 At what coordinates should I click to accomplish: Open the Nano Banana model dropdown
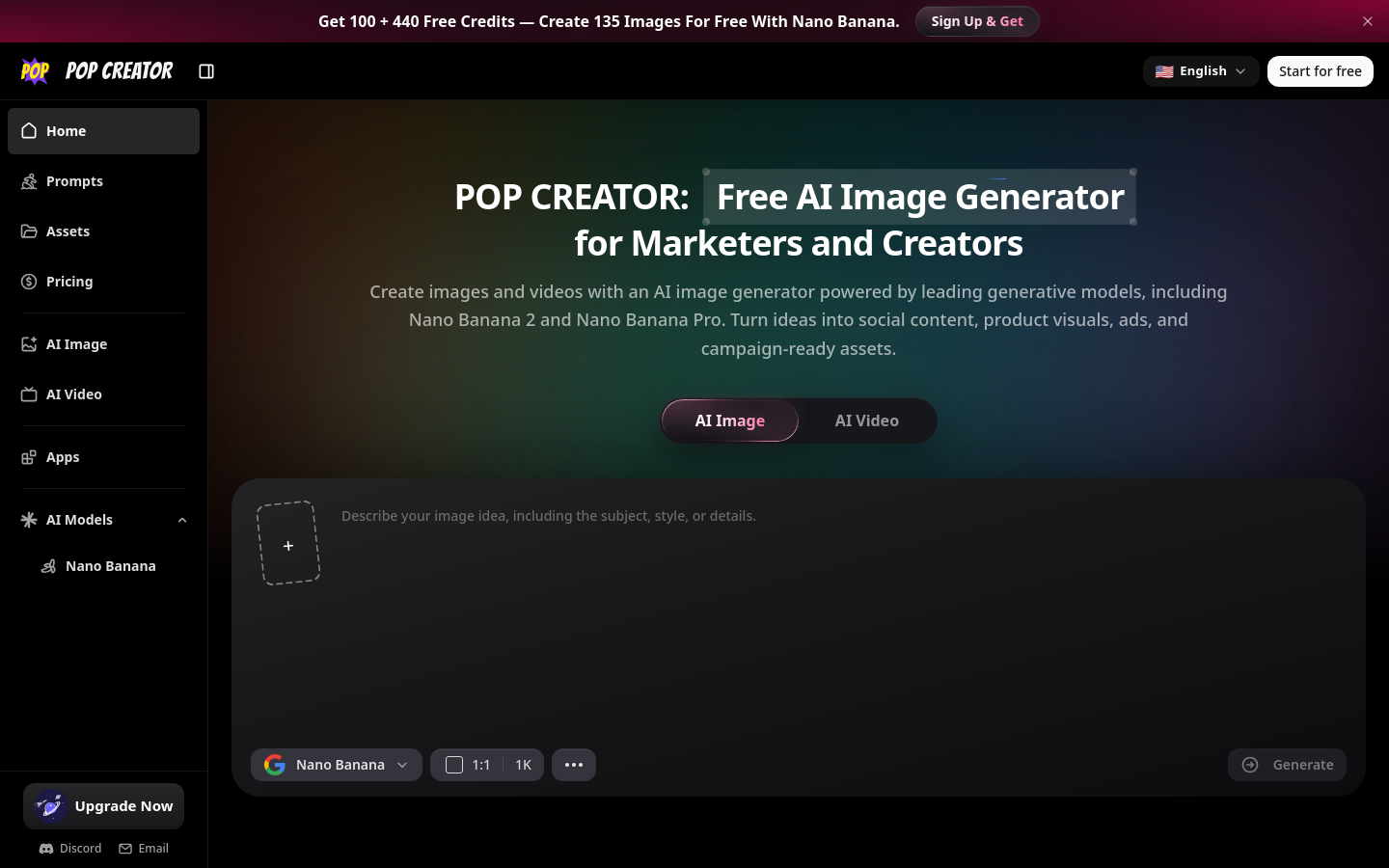[x=337, y=765]
